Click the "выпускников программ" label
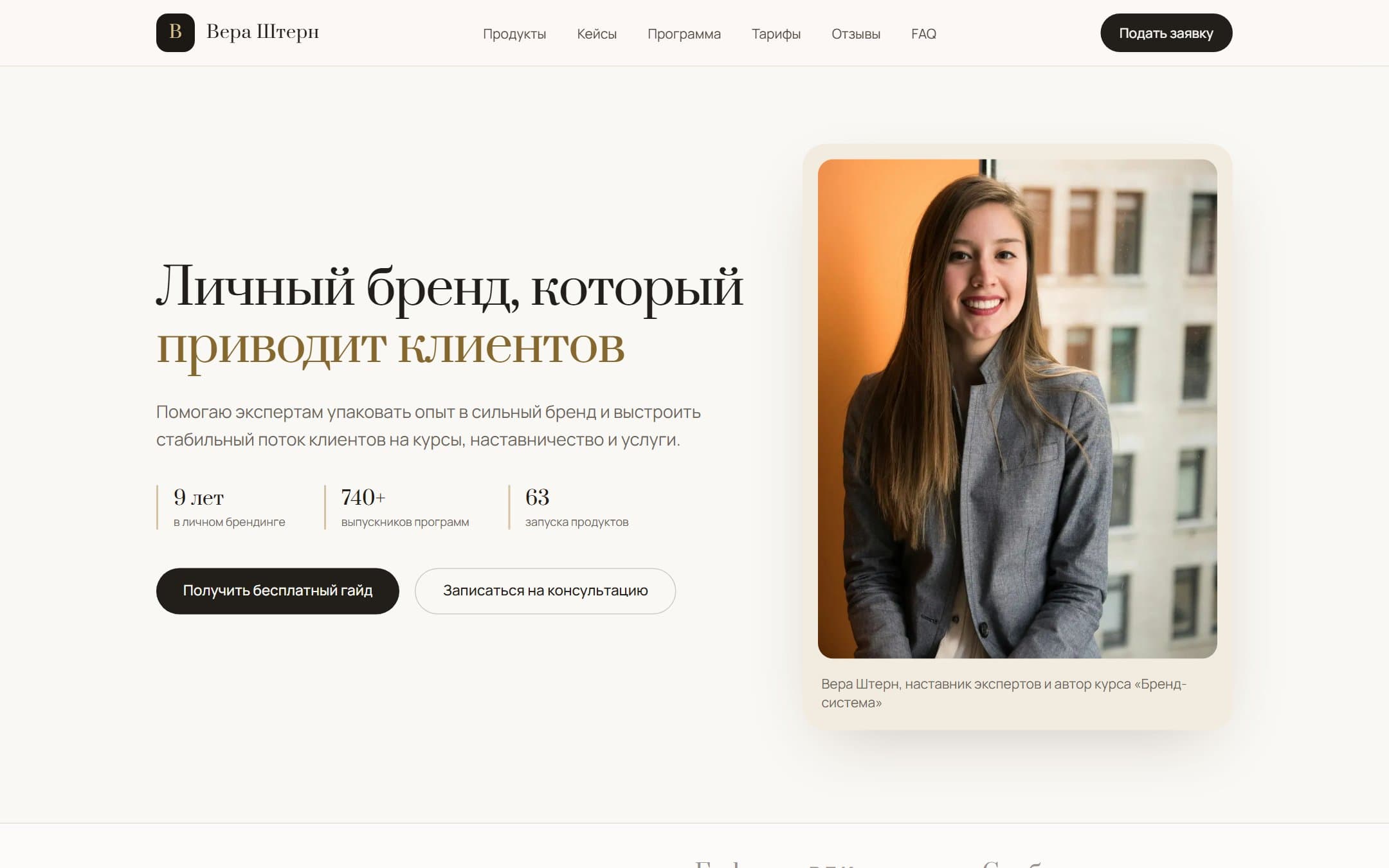This screenshot has width=1389, height=868. point(405,522)
